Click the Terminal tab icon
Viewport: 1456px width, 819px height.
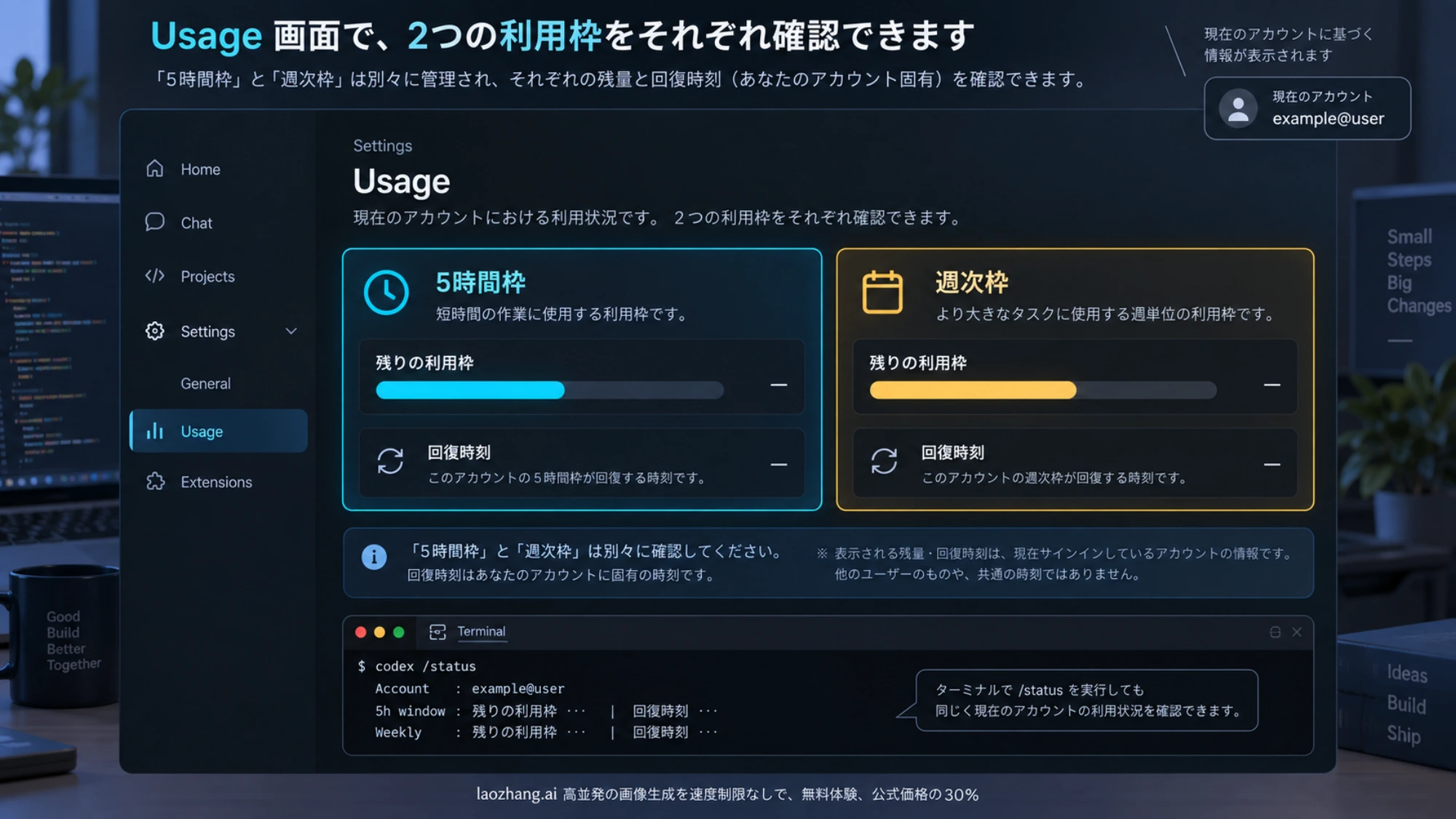(438, 632)
